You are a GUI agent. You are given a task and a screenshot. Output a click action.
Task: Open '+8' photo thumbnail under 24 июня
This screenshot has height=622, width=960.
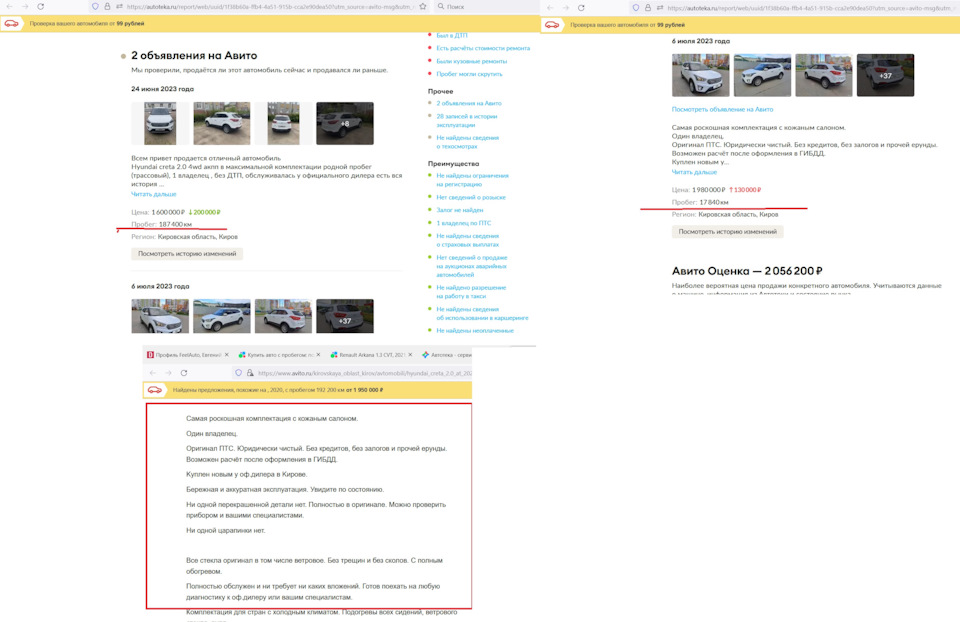pyautogui.click(x=345, y=124)
